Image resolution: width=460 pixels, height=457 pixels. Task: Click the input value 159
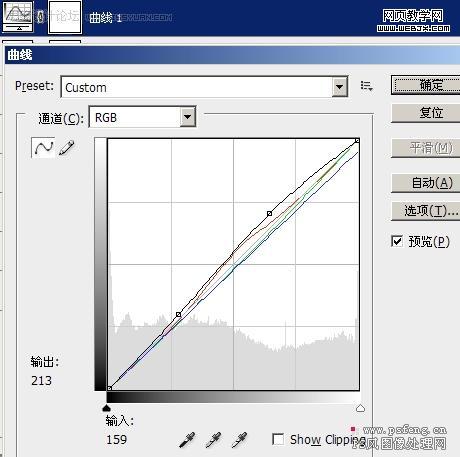pyautogui.click(x=117, y=440)
